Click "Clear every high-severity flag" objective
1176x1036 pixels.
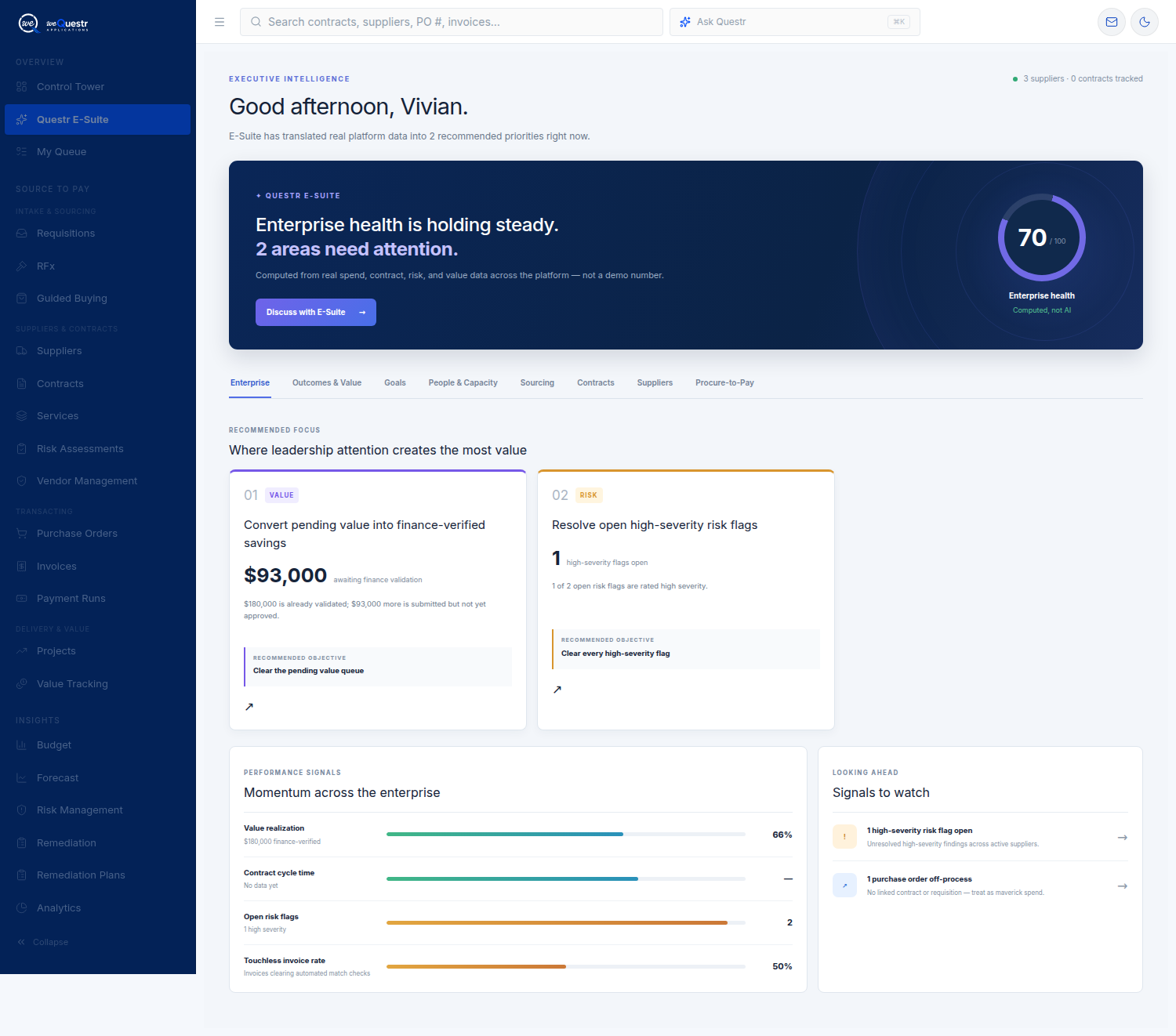pos(686,649)
